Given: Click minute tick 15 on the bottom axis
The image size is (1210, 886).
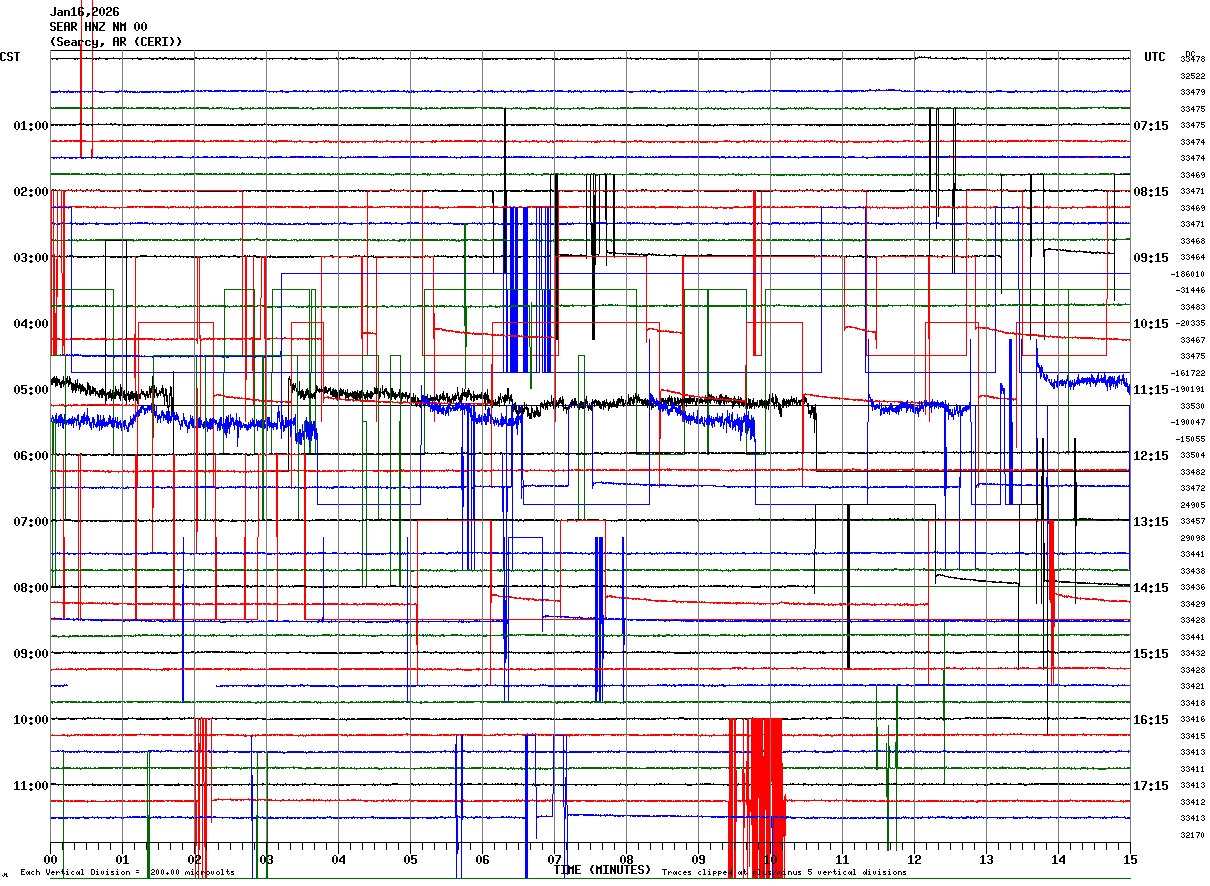Looking at the screenshot, I should [1130, 860].
